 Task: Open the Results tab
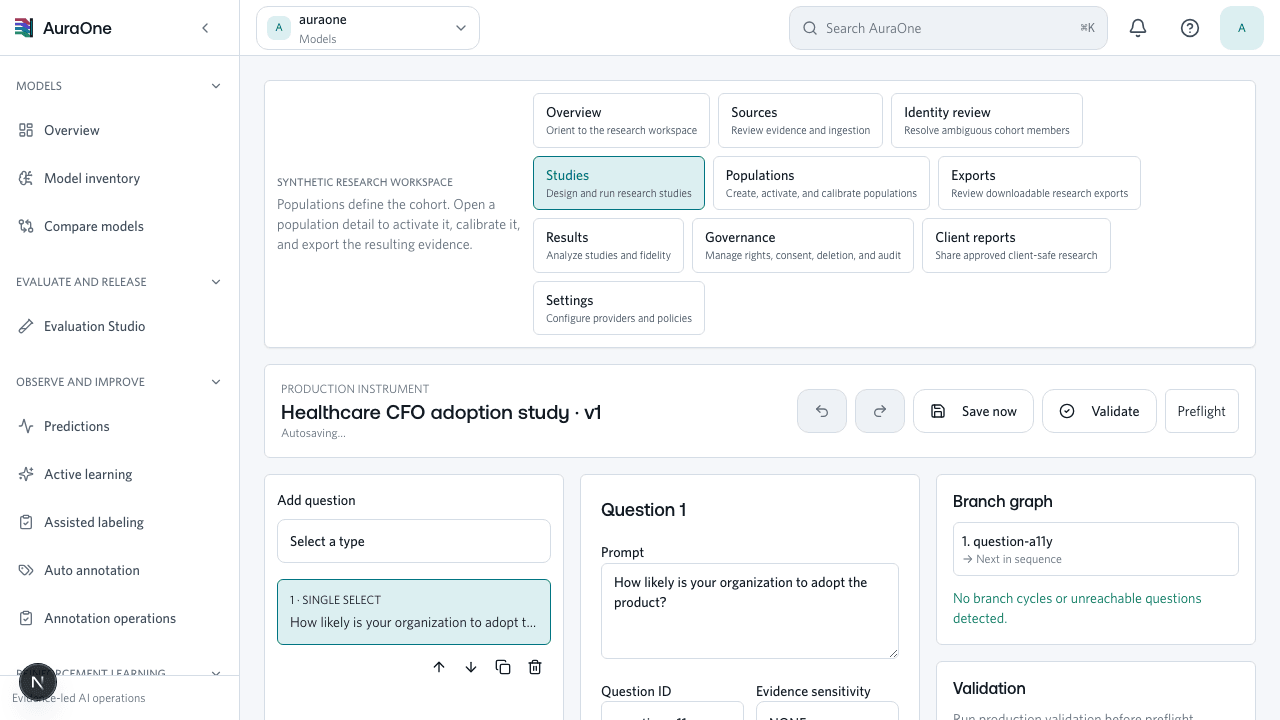[x=608, y=245]
